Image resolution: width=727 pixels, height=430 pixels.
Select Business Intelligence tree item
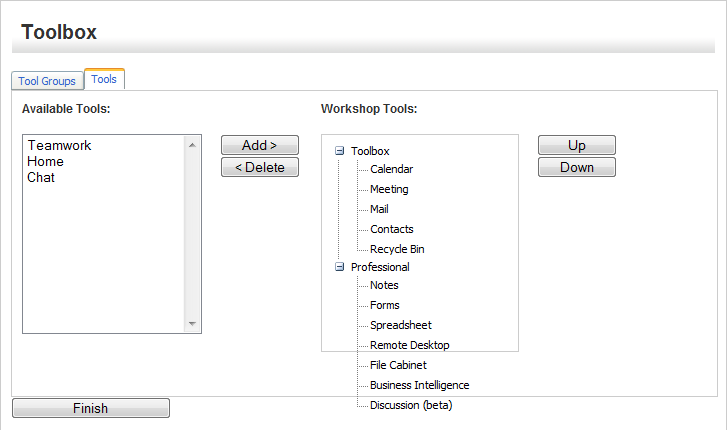419,385
